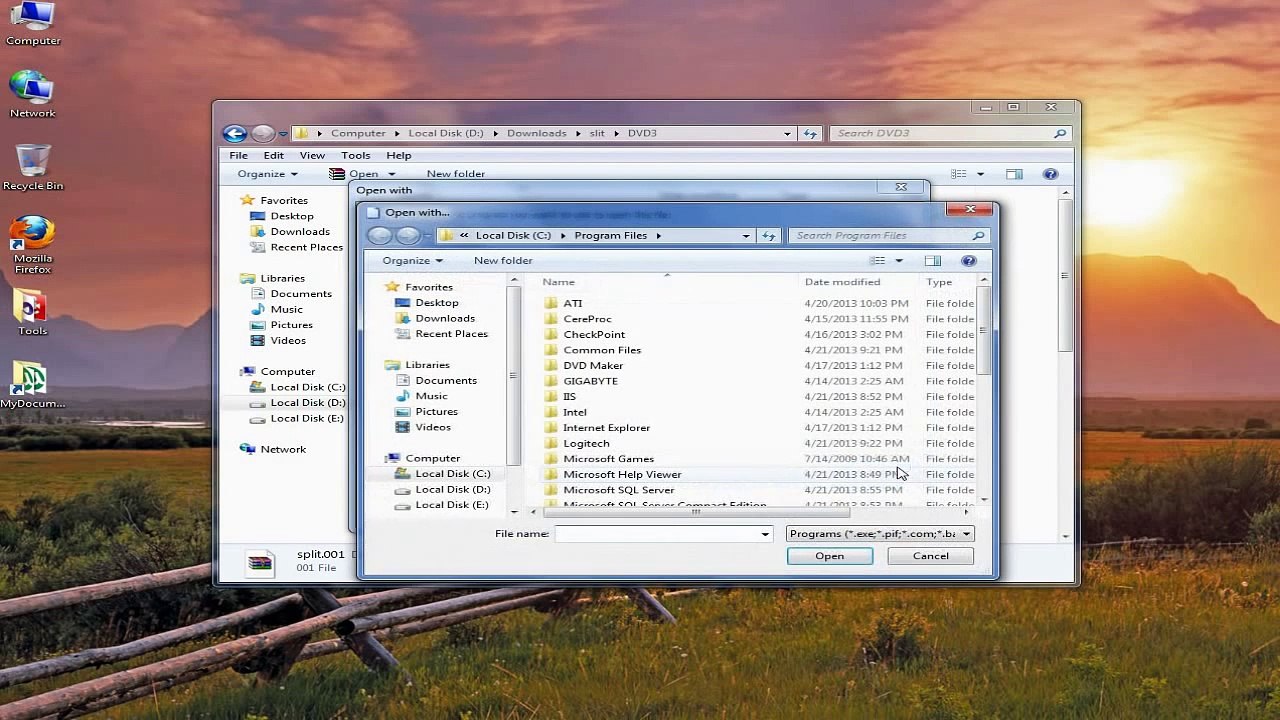Open the File menu
The image size is (1280, 720).
point(239,155)
